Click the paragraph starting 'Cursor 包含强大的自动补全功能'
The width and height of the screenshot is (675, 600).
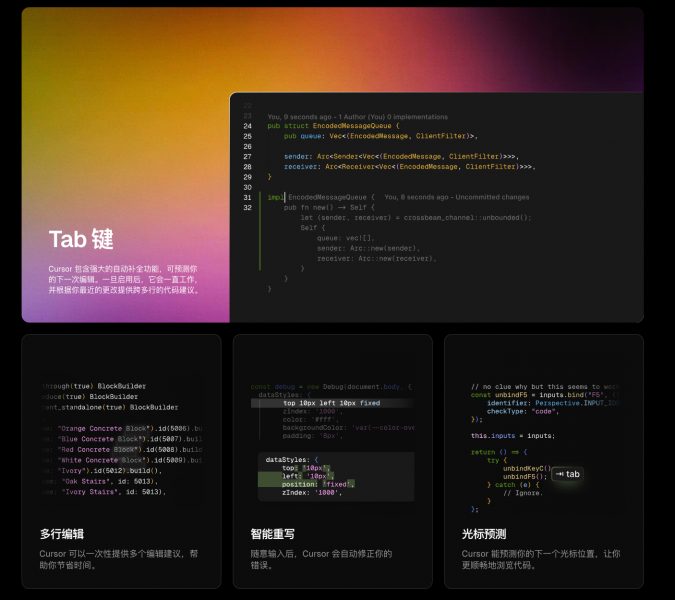coord(124,279)
